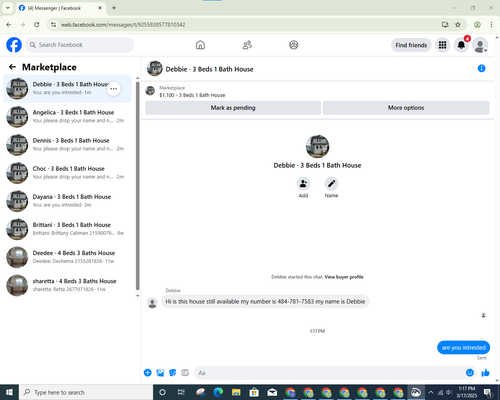500x400 pixels.
Task: Open the Friends icon in top navigation
Action: coord(247,45)
